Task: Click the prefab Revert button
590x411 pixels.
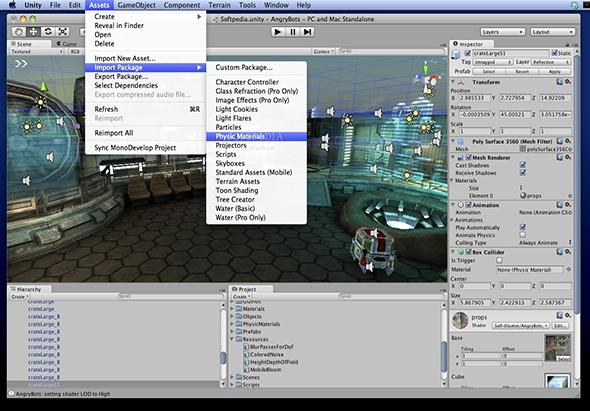Action: point(522,71)
